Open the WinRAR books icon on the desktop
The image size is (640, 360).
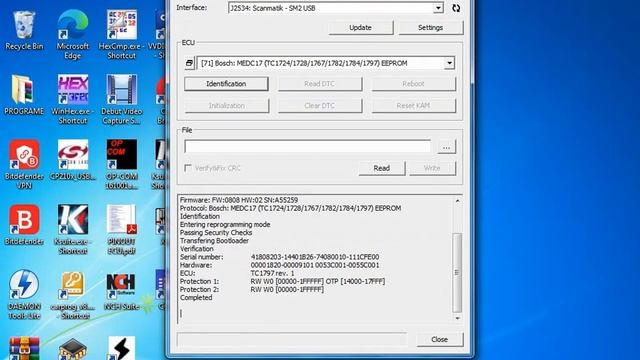point(24,348)
